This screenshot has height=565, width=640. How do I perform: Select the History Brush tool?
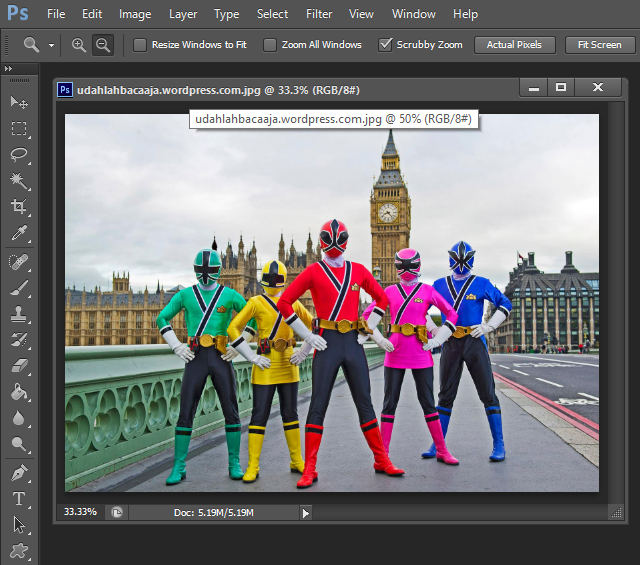[19, 340]
